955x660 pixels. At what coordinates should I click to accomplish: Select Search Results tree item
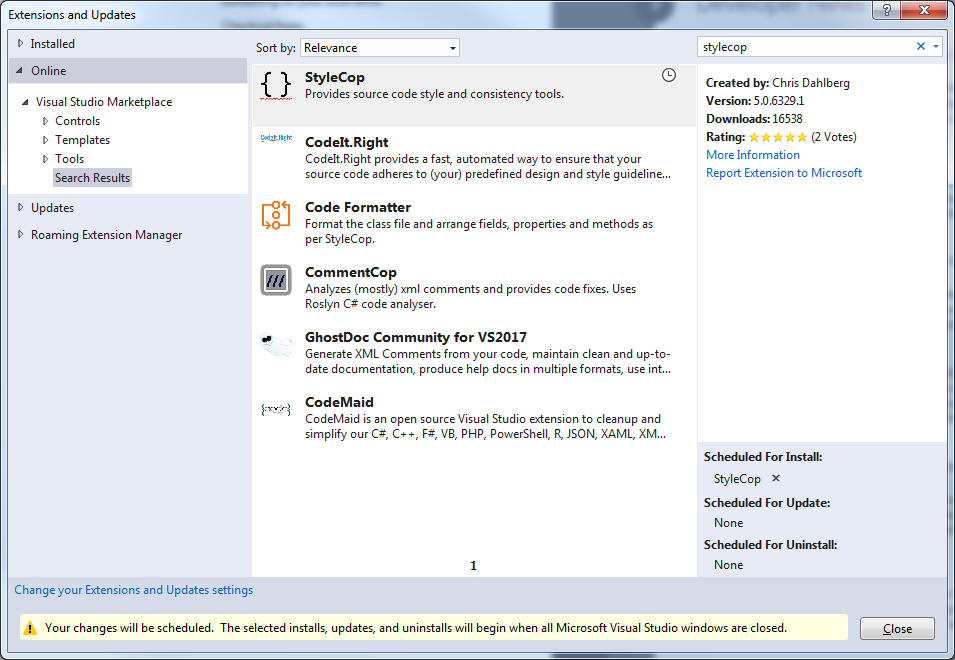[x=92, y=178]
